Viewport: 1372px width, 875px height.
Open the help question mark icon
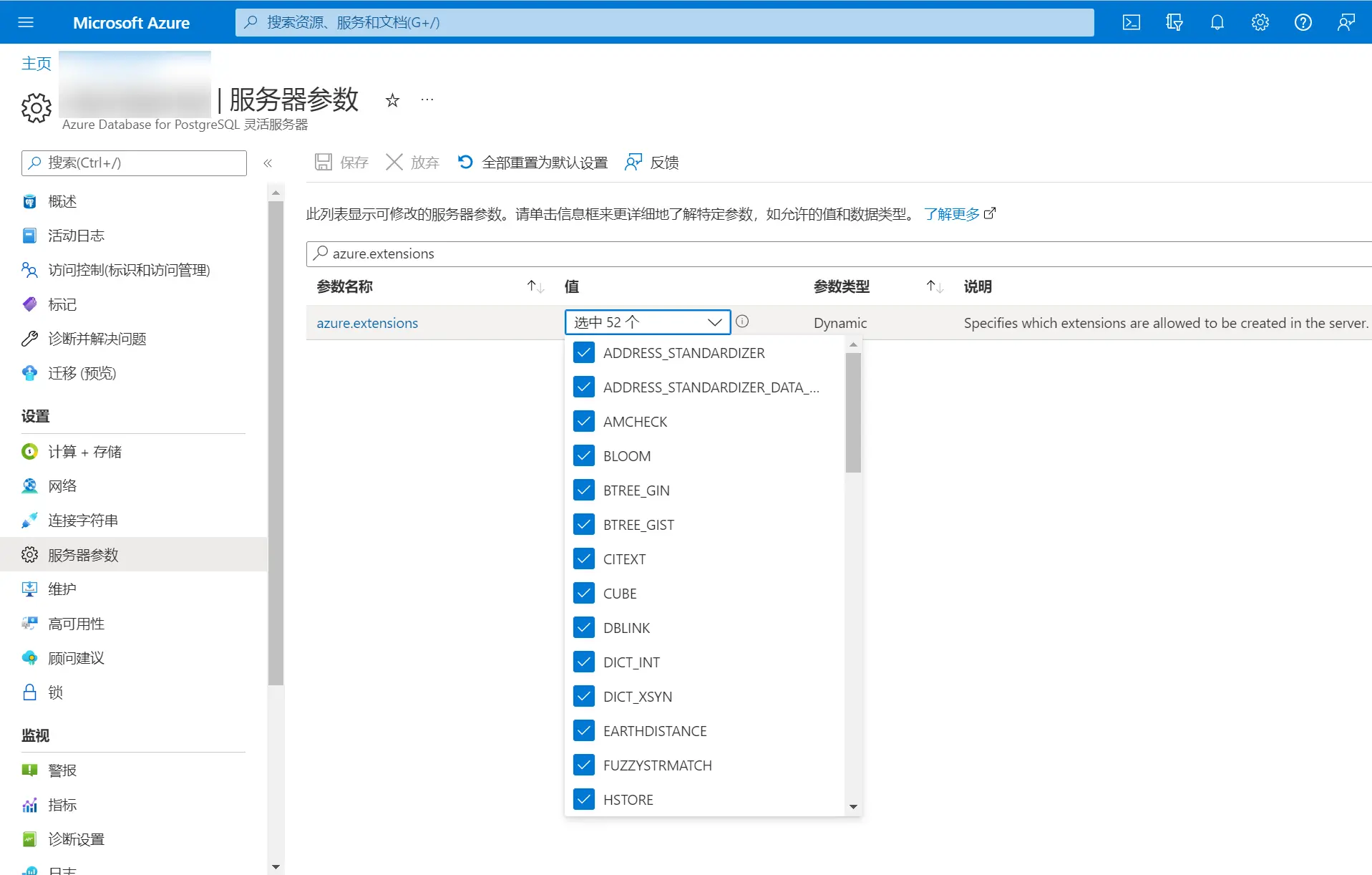tap(1303, 22)
